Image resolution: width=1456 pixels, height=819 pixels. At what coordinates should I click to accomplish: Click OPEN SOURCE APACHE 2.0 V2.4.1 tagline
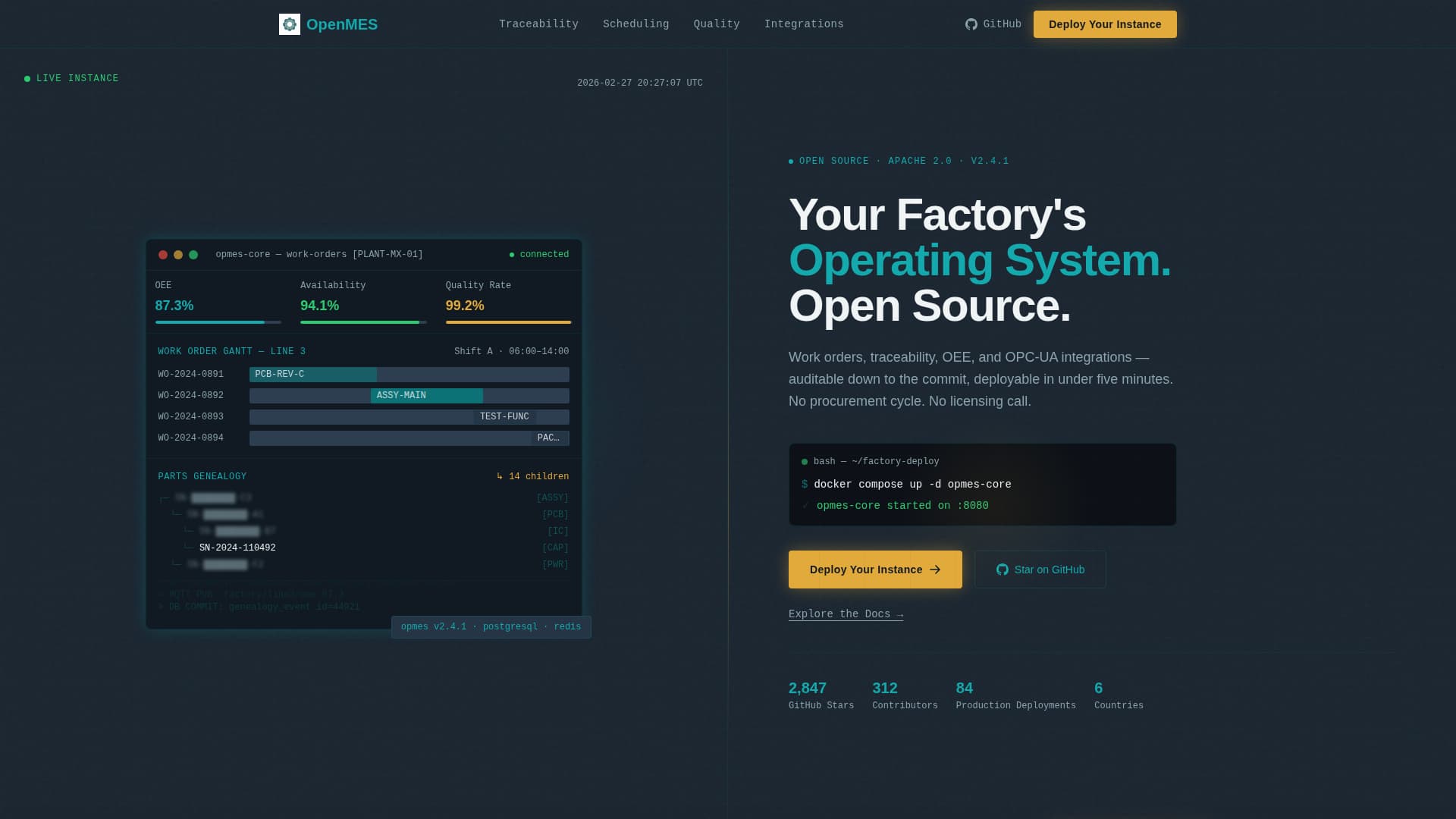click(x=904, y=162)
